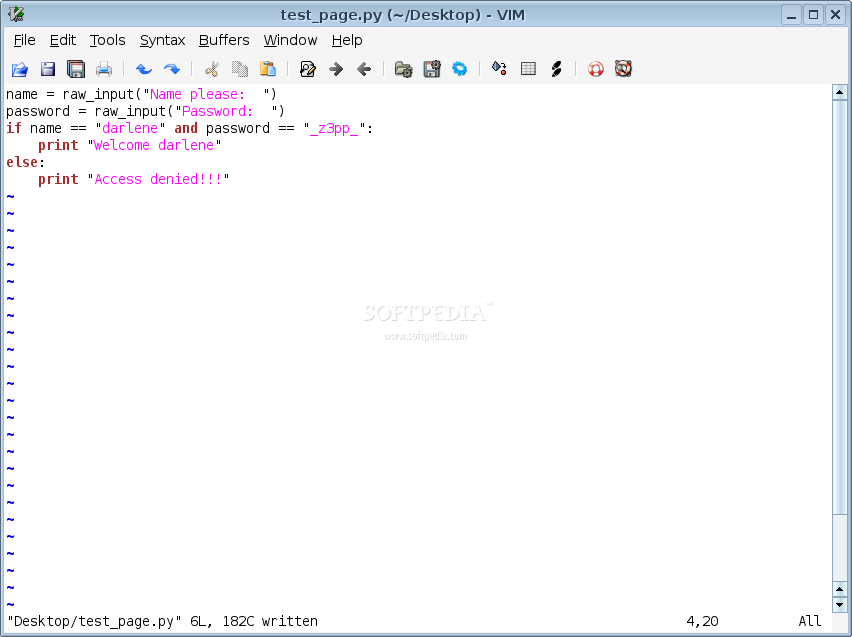Cut selection using the scissors icon
This screenshot has width=852, height=637.
(x=211, y=69)
